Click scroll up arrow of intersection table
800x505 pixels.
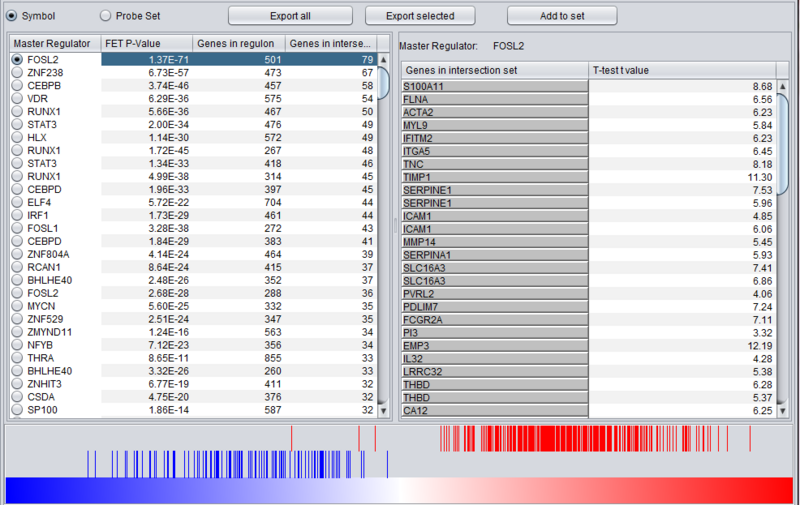tap(783, 86)
